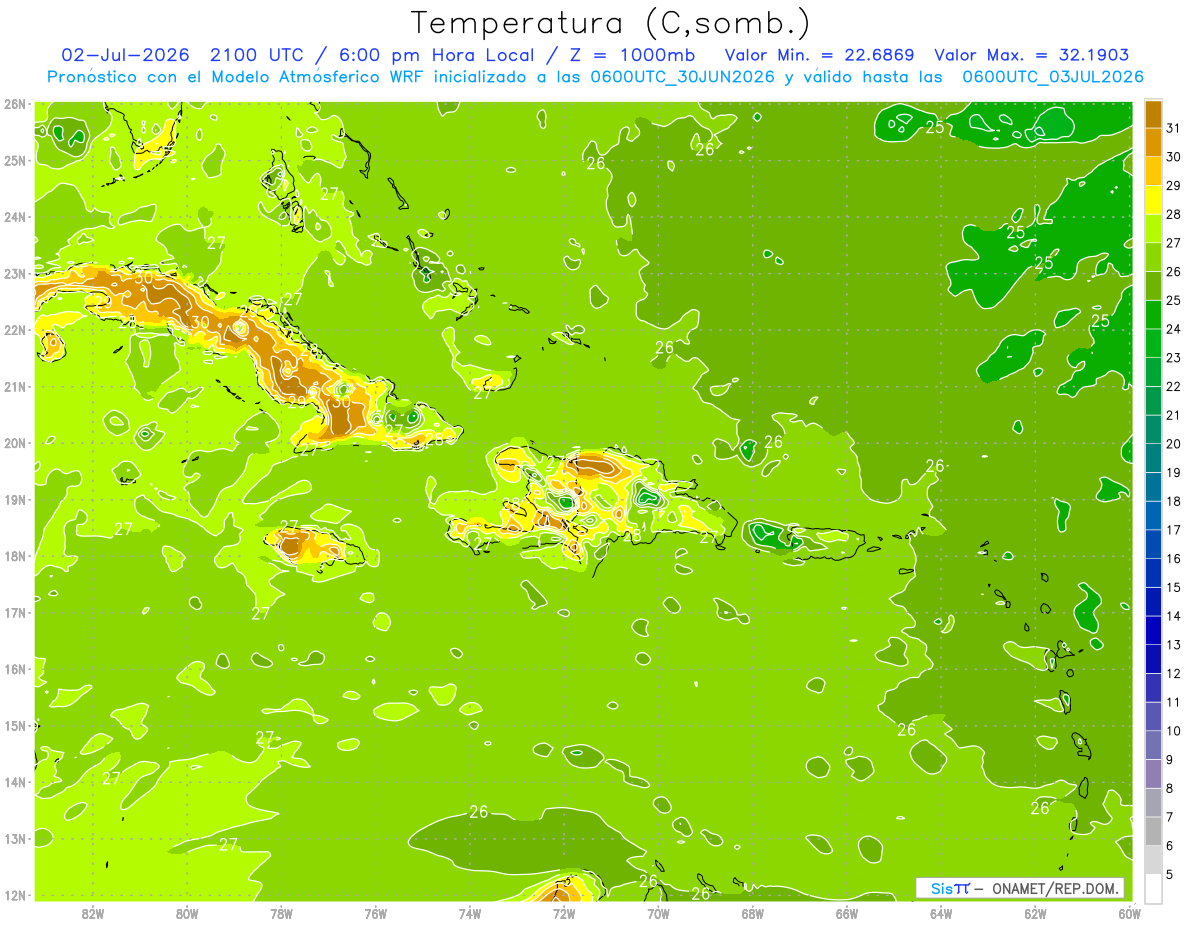Image resolution: width=1200 pixels, height=927 pixels.
Task: Click the colorbar scale label '18'
Action: point(1173,501)
